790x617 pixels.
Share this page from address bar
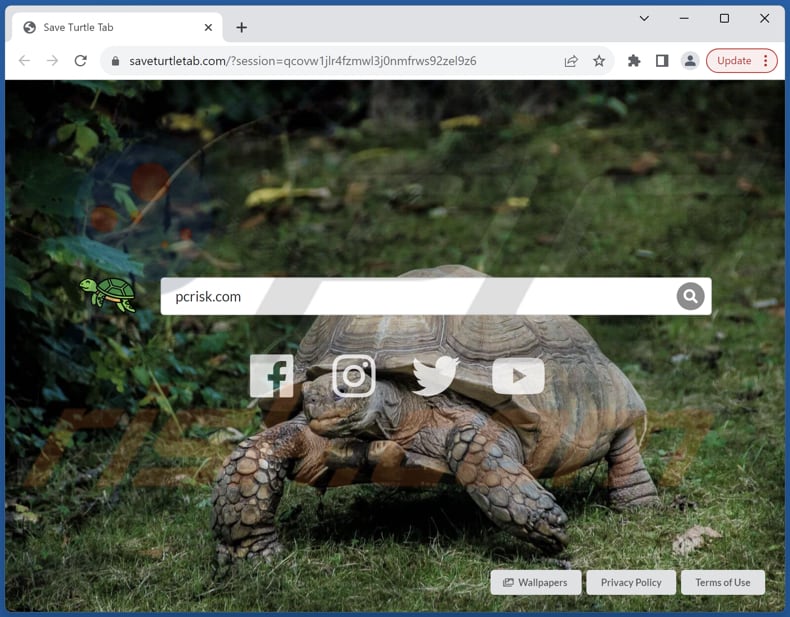coord(571,61)
